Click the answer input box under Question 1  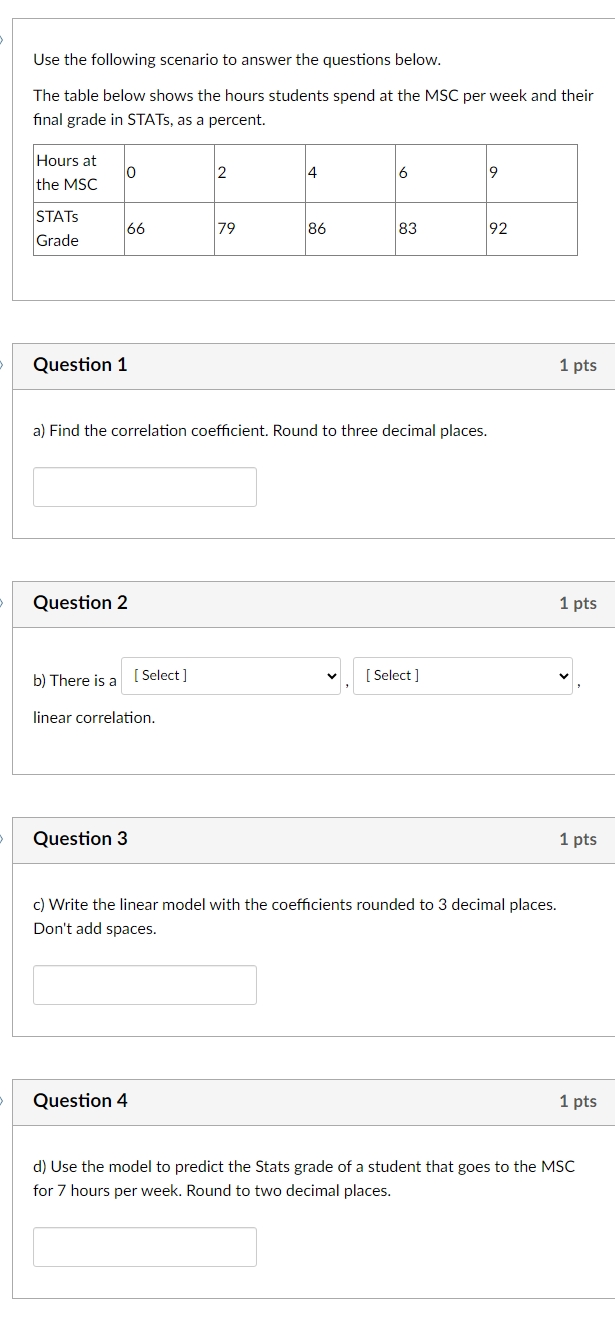[x=145, y=486]
